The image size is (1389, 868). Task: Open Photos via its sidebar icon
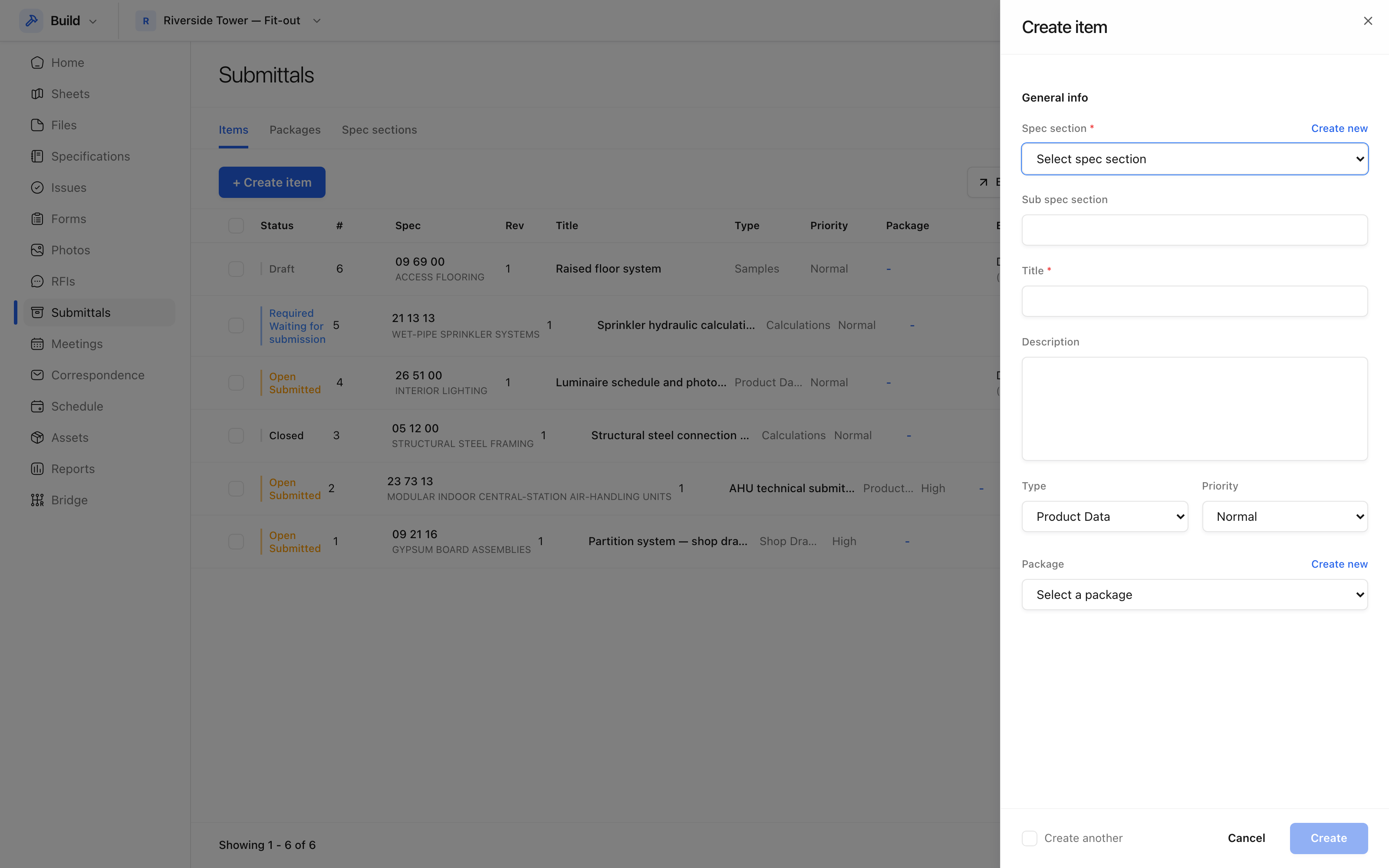[x=37, y=250]
